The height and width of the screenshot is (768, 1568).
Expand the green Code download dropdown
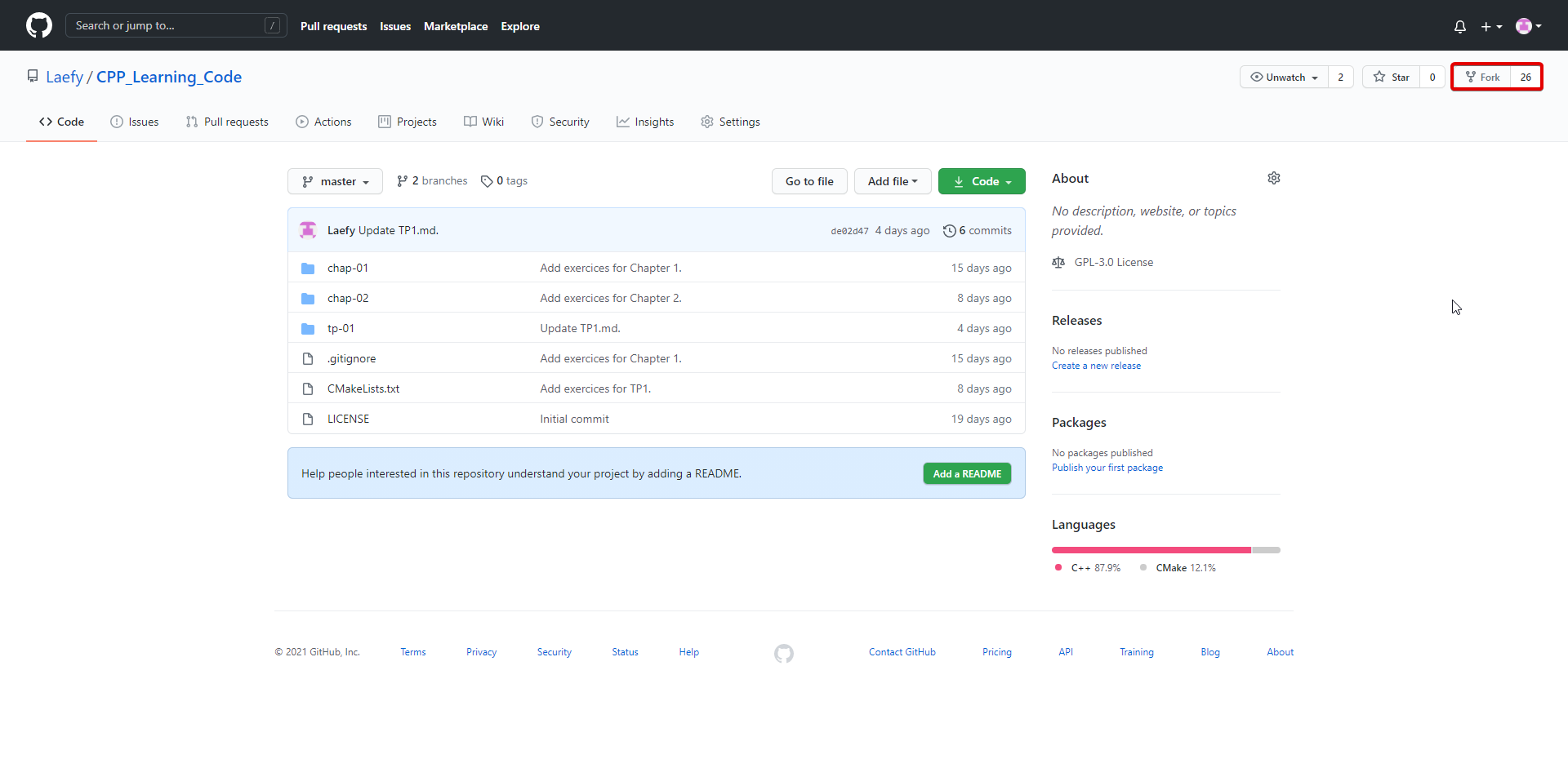[982, 181]
